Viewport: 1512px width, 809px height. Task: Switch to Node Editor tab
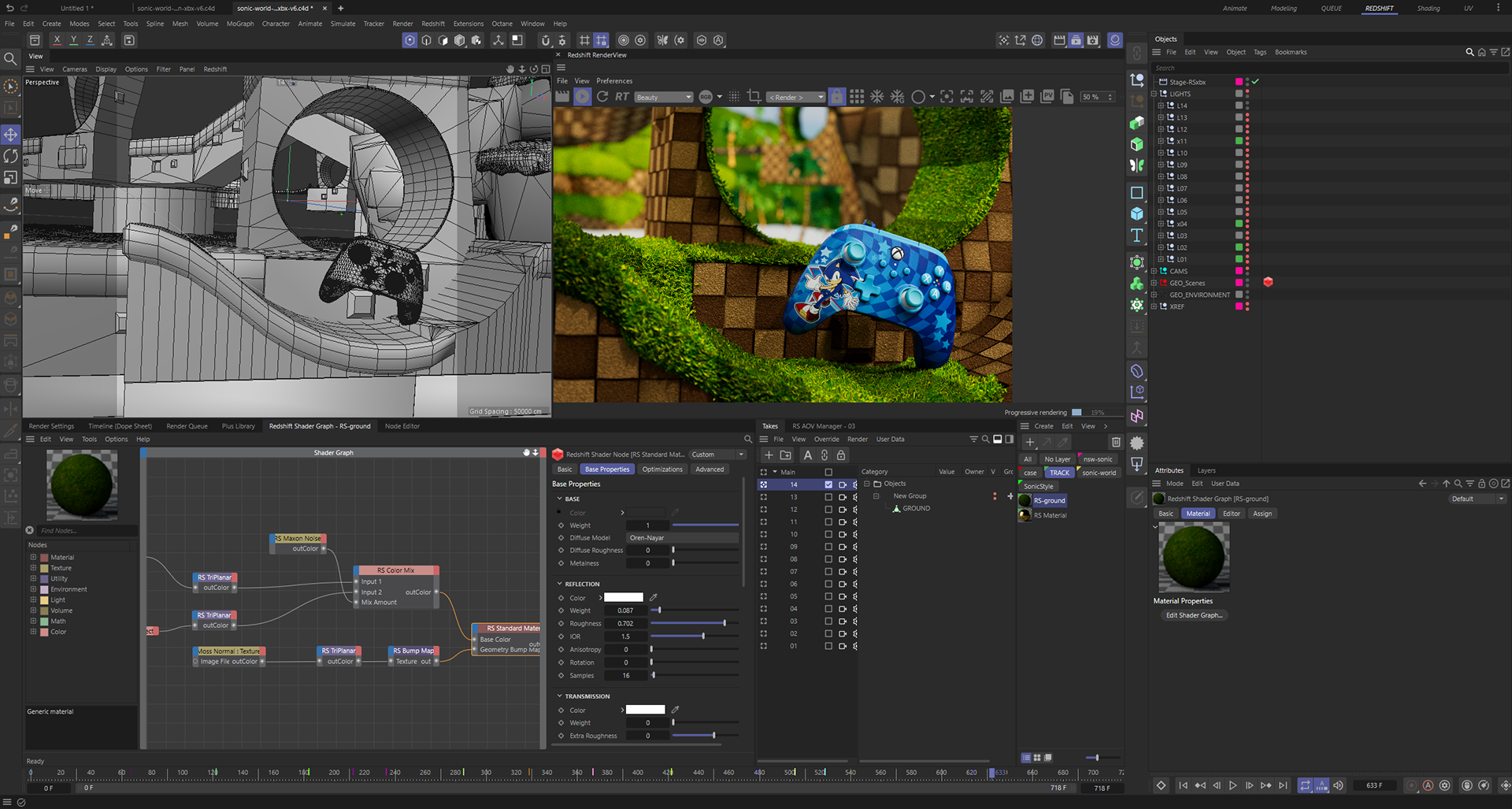pos(402,426)
